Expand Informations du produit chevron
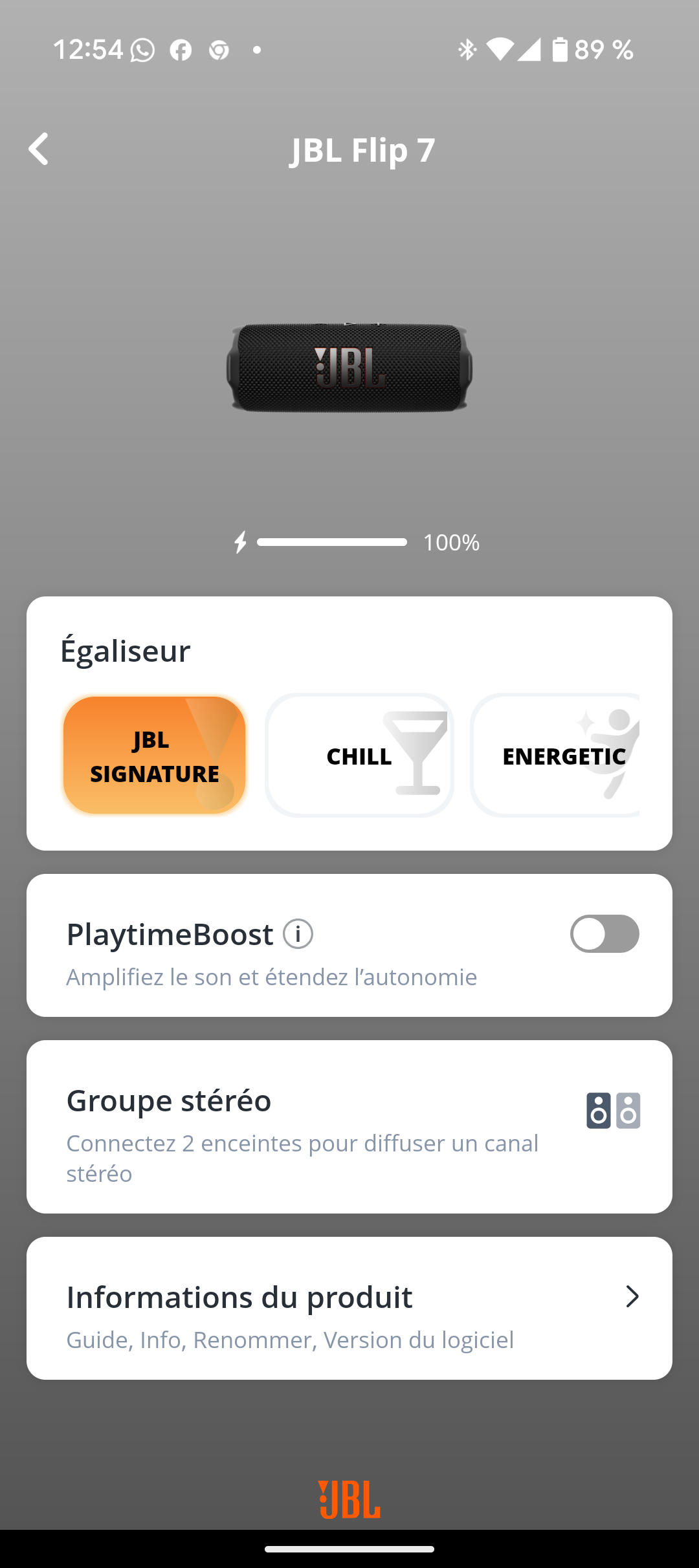 point(632,1296)
